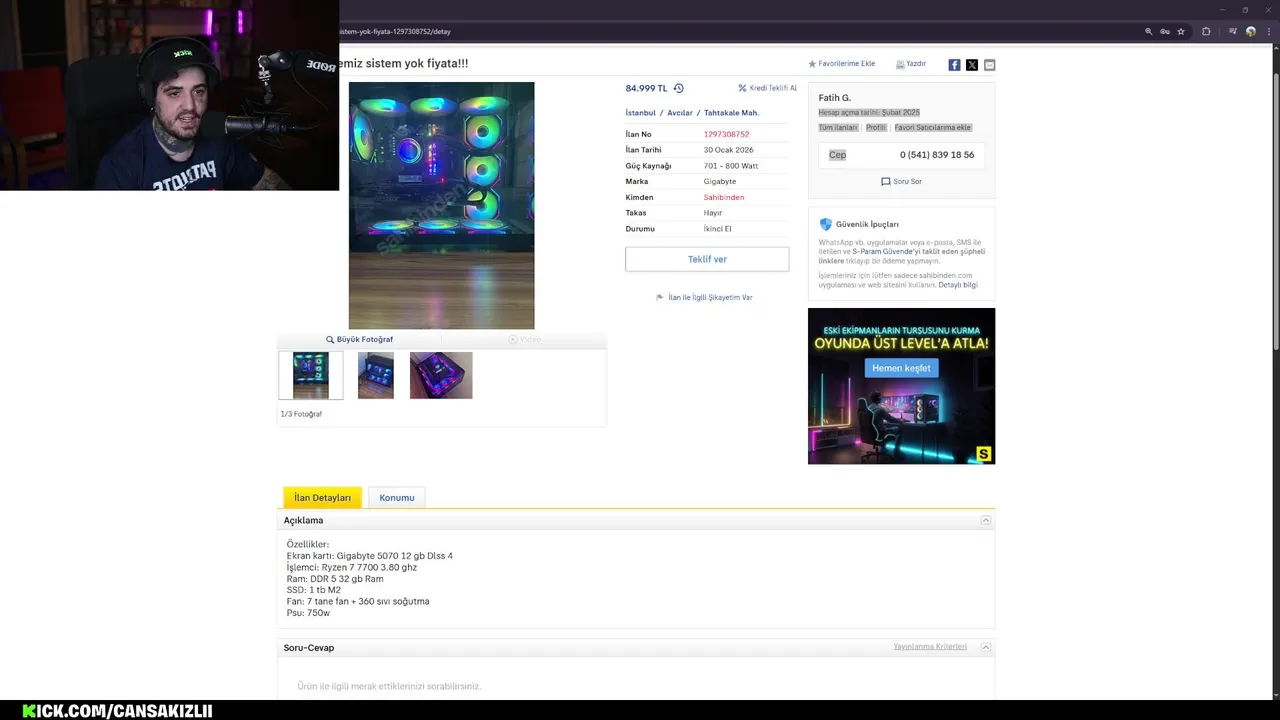
Task: Bookmark this page with the star icon
Action: click(x=1181, y=32)
